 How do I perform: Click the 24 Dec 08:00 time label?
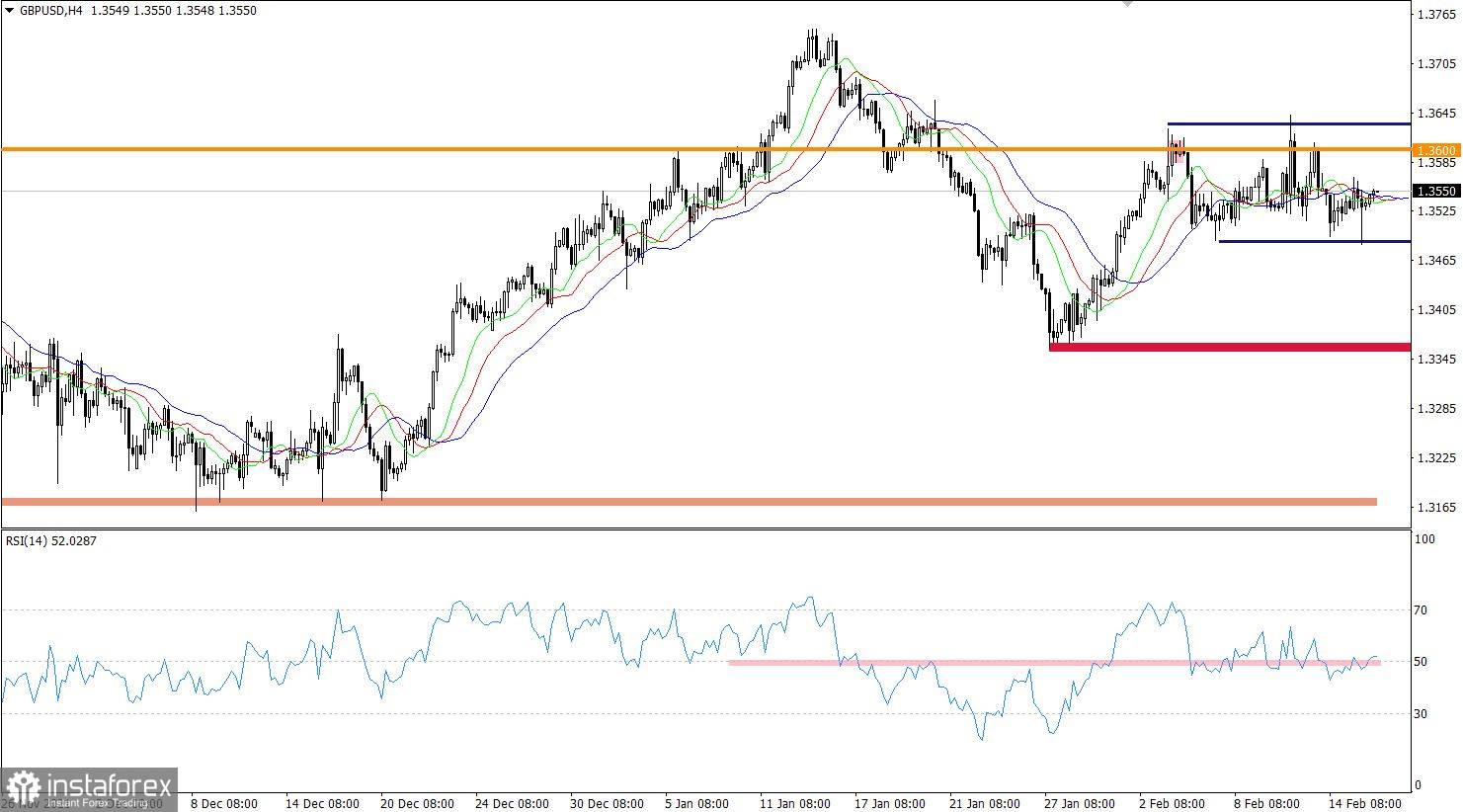[513, 803]
